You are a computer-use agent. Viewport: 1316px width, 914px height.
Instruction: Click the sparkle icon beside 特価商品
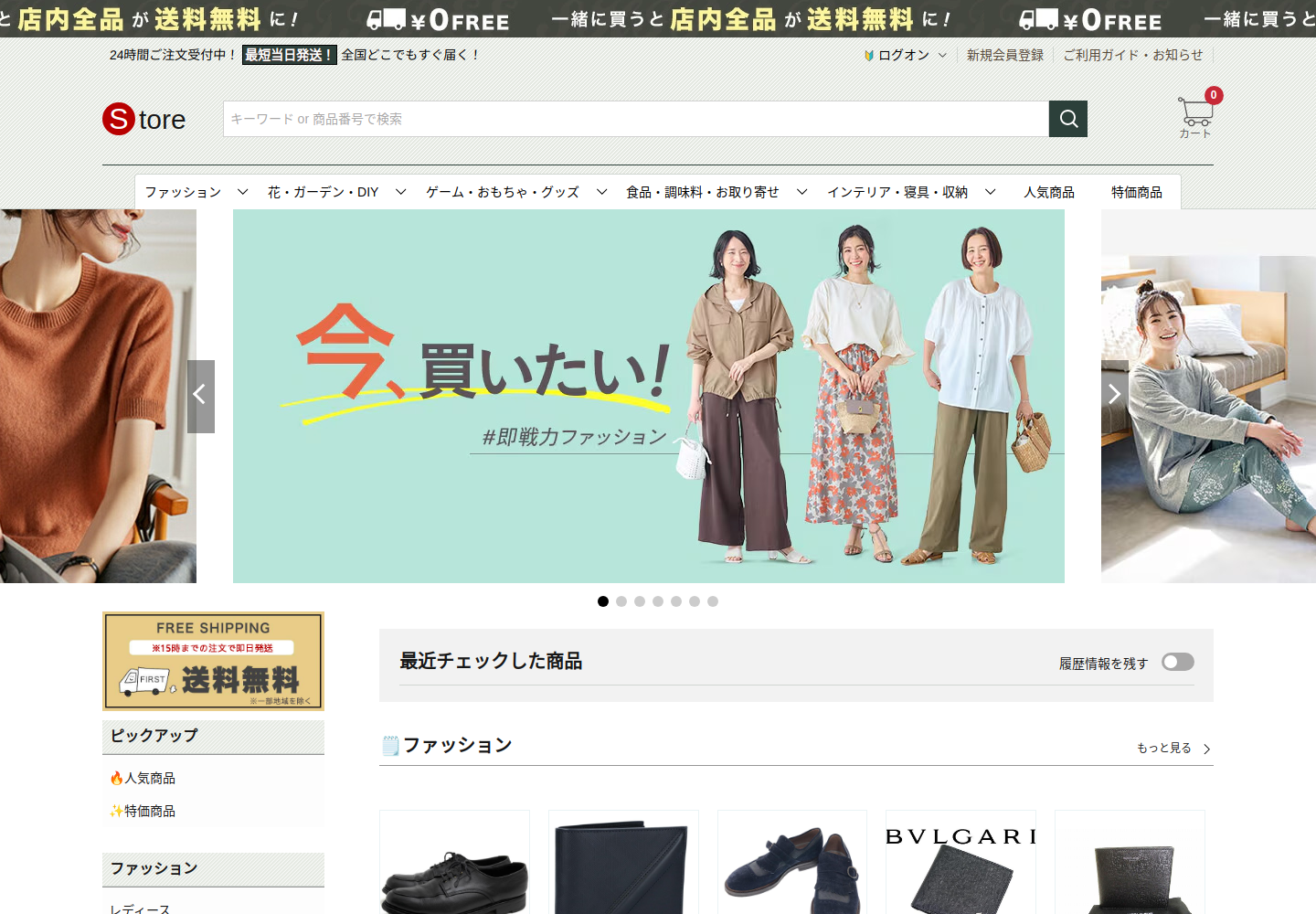pos(116,812)
